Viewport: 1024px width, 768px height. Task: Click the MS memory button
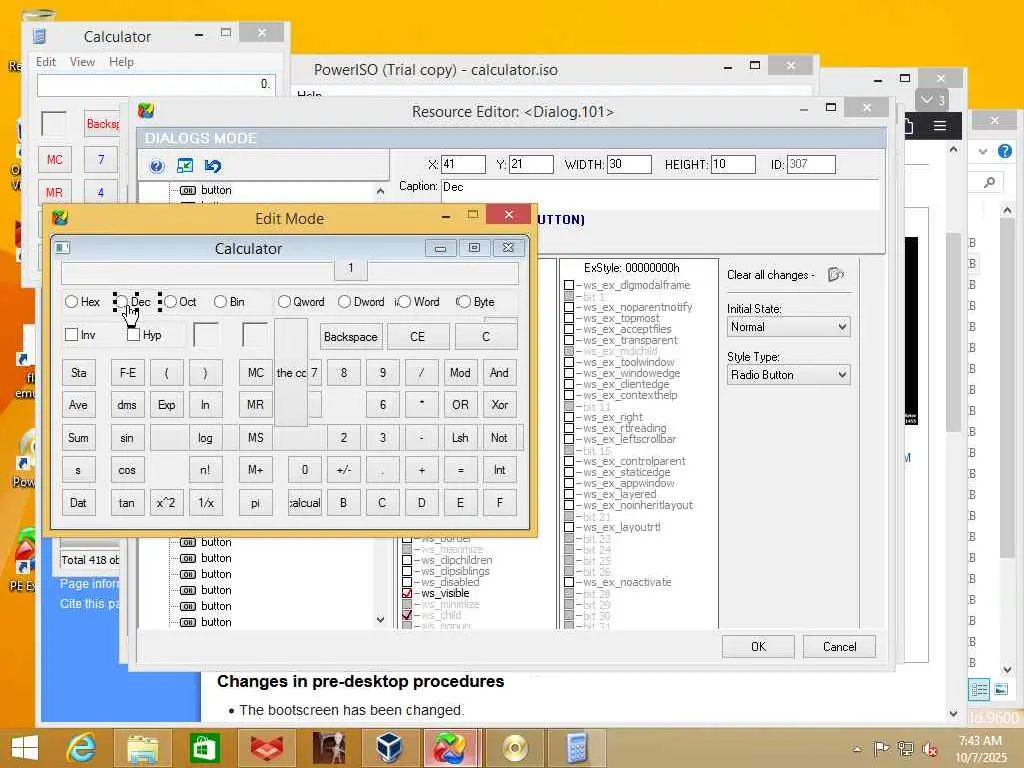point(255,438)
